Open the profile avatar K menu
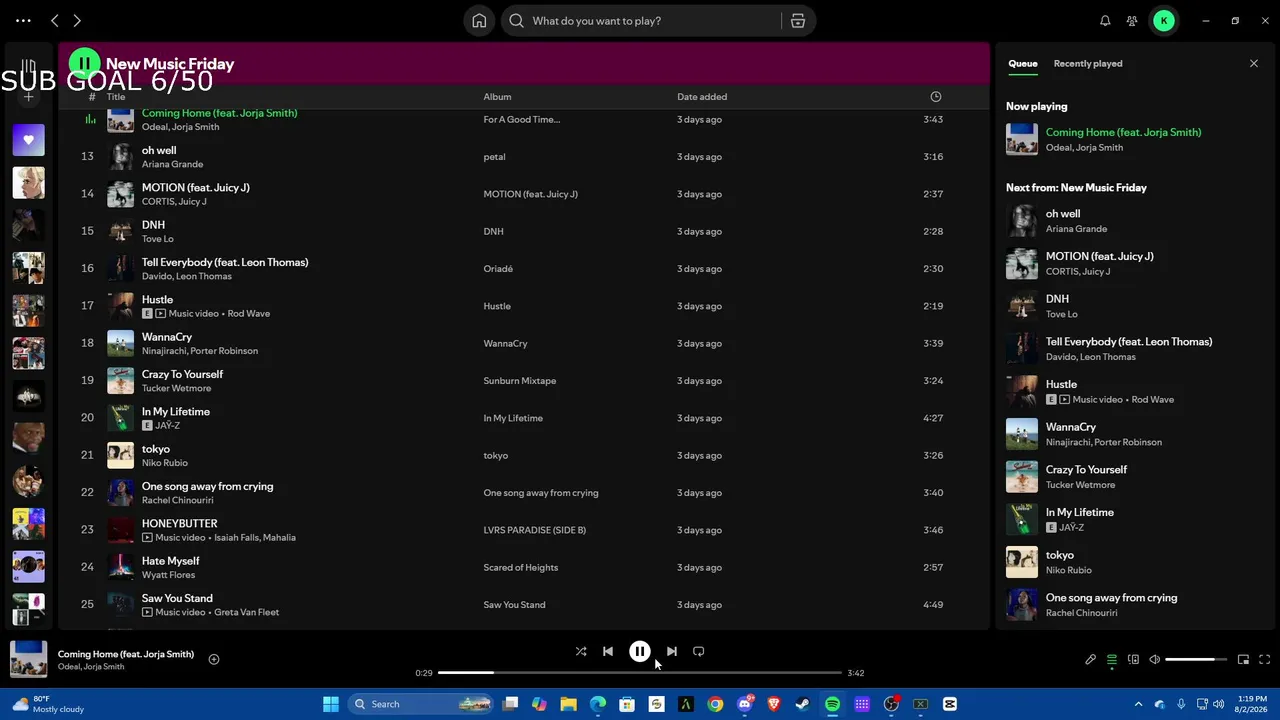Viewport: 1280px width, 720px height. pos(1164,20)
